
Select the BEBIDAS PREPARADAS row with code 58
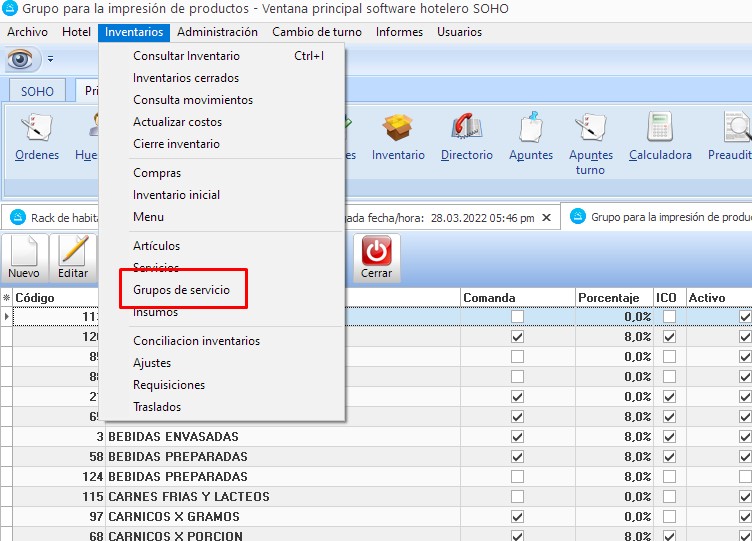tap(177, 457)
